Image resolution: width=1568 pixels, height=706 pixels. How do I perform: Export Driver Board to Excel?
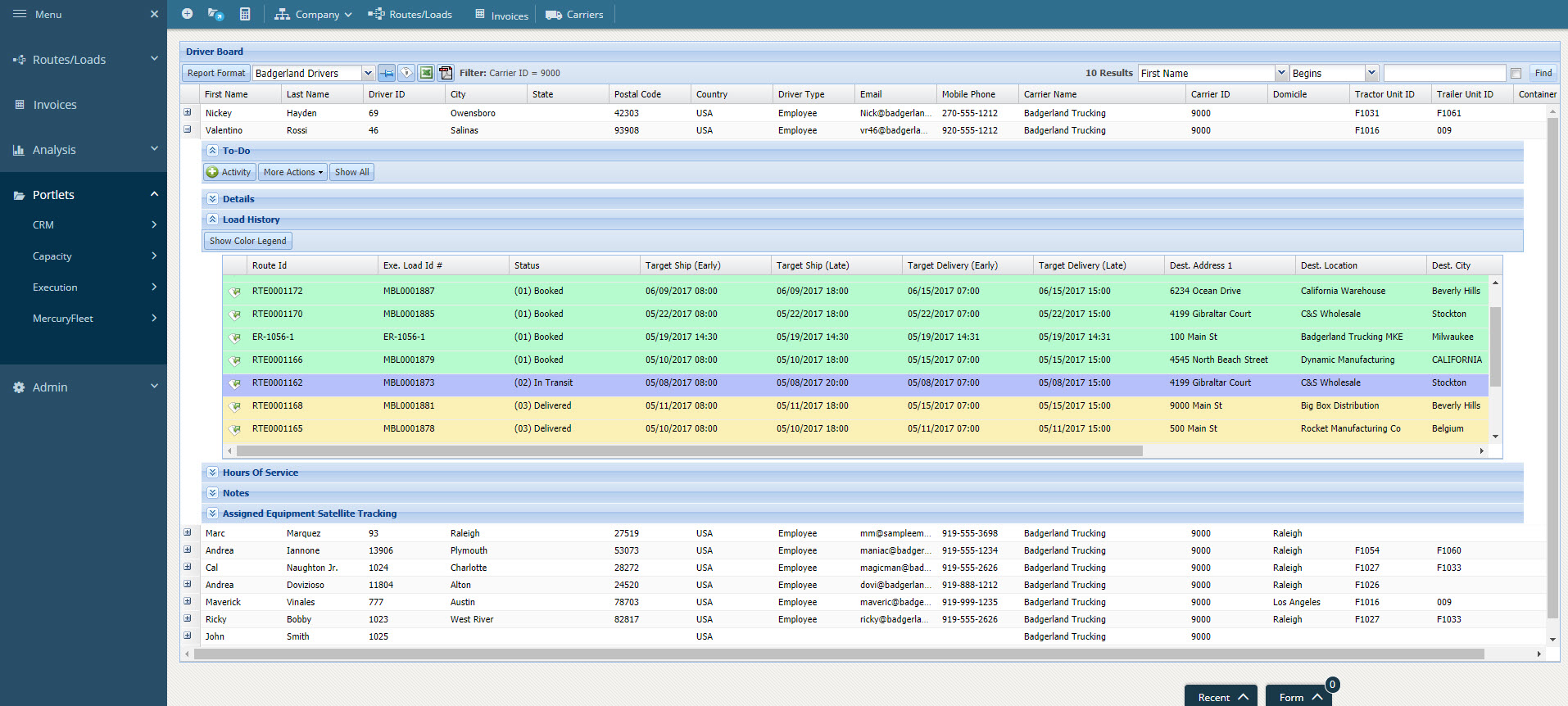[426, 73]
